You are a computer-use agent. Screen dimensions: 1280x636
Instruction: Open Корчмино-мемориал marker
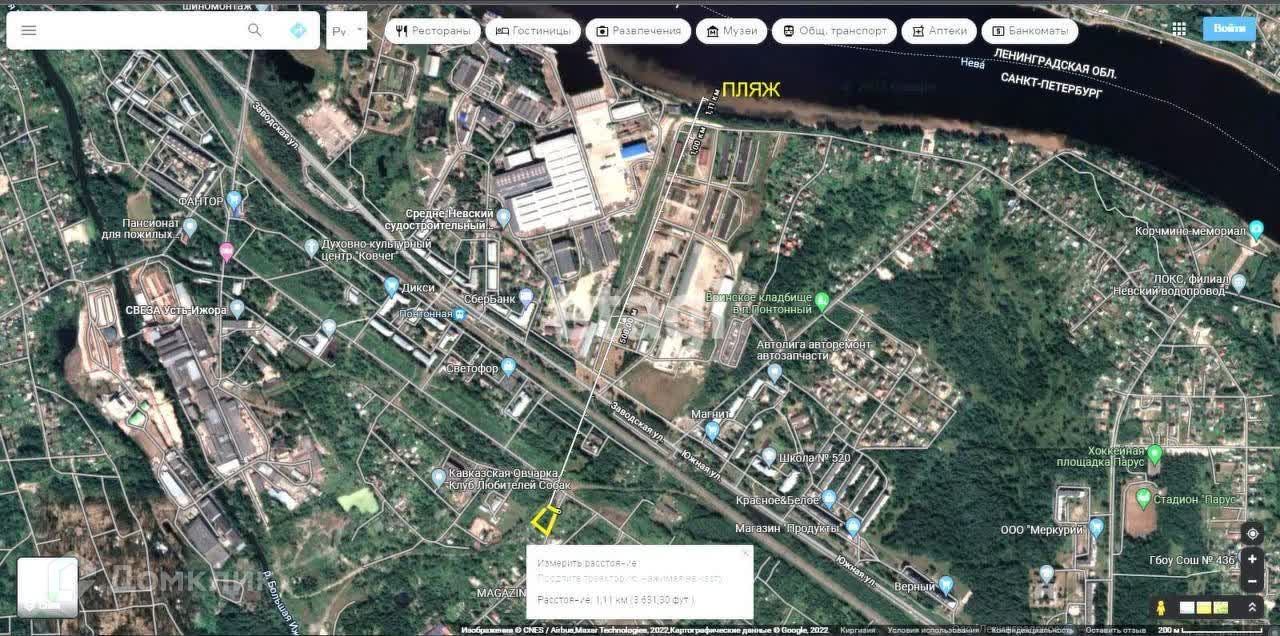(x=1257, y=231)
